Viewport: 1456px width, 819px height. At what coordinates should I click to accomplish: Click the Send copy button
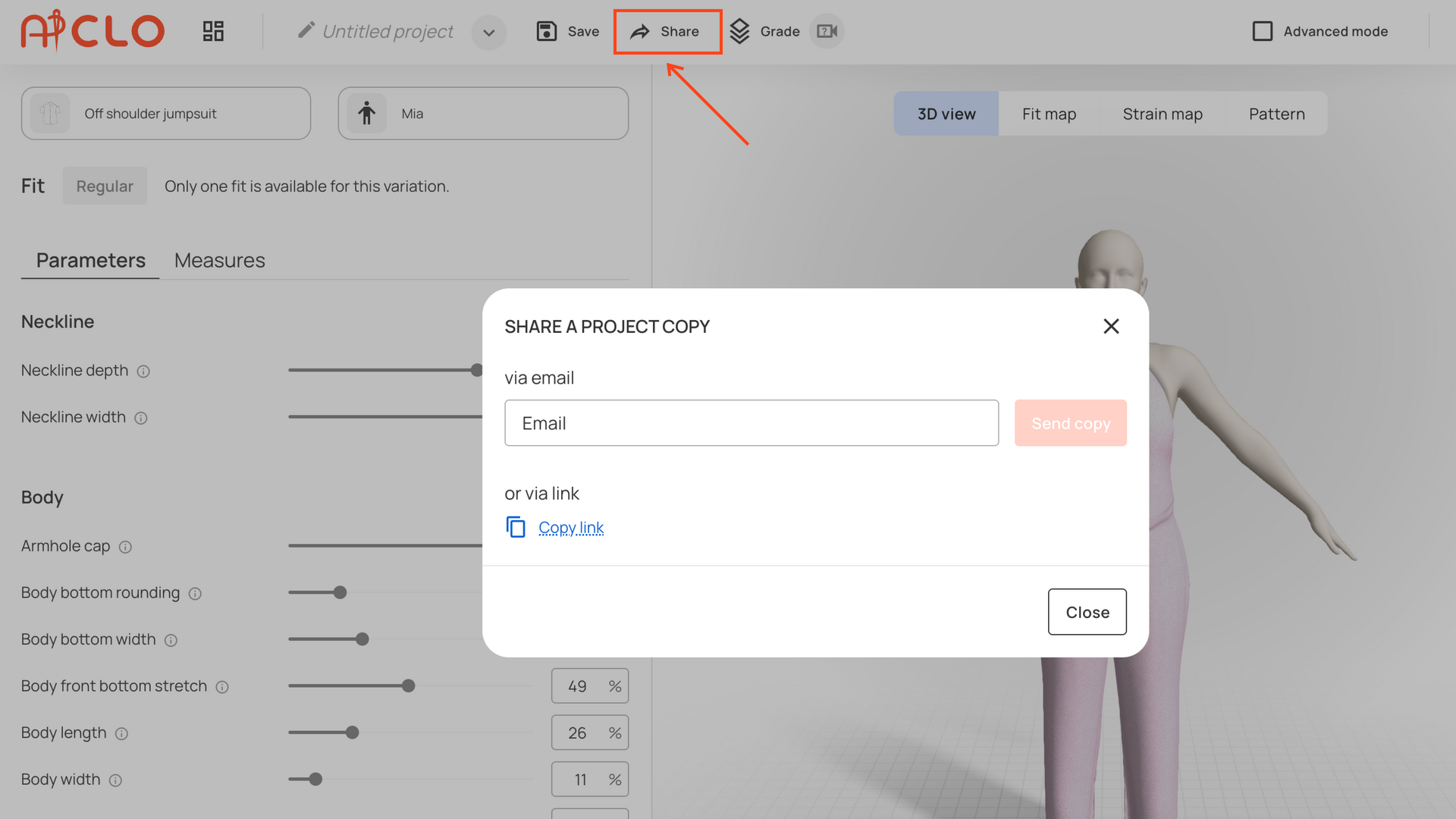tap(1071, 423)
